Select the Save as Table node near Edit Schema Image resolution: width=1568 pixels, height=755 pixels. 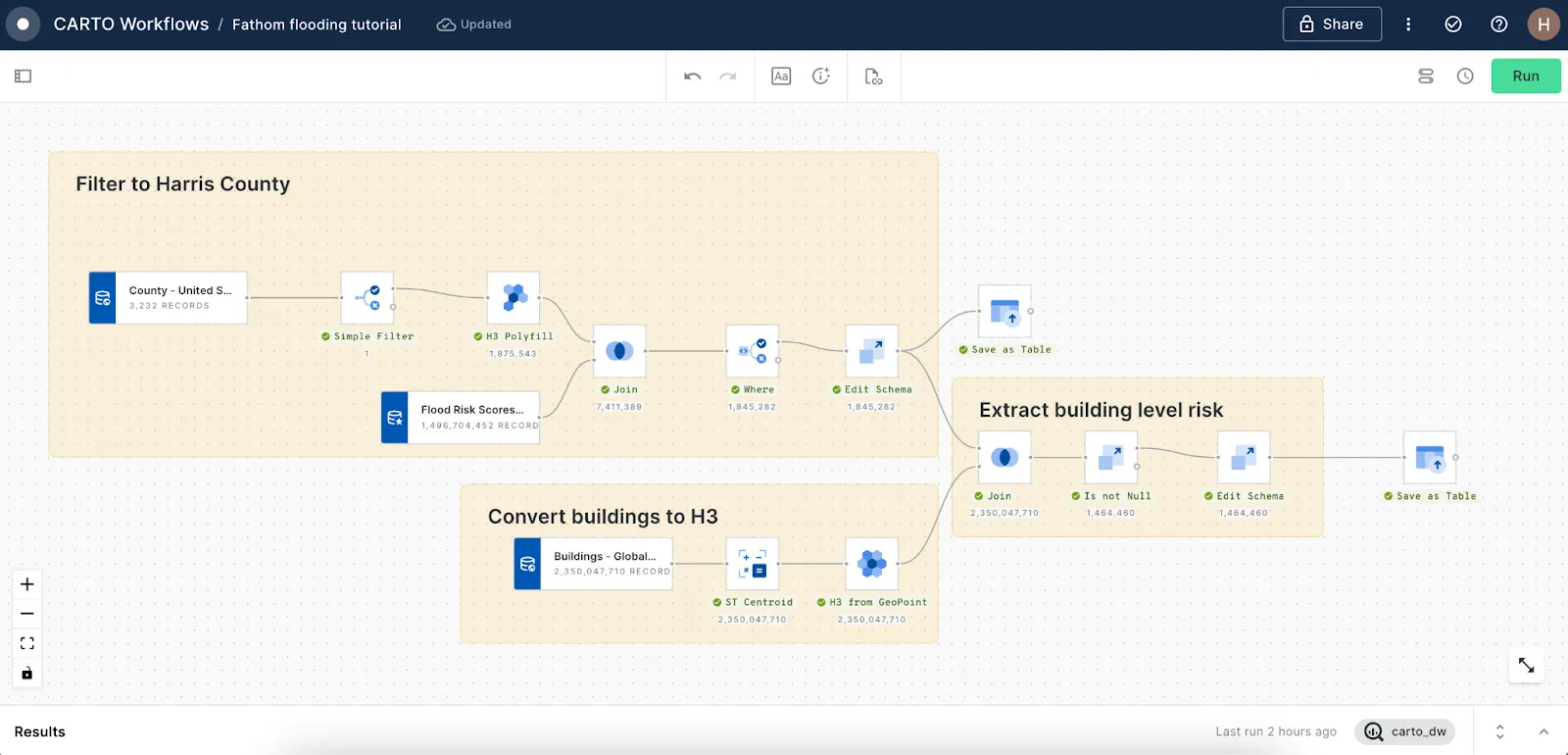coord(1004,311)
